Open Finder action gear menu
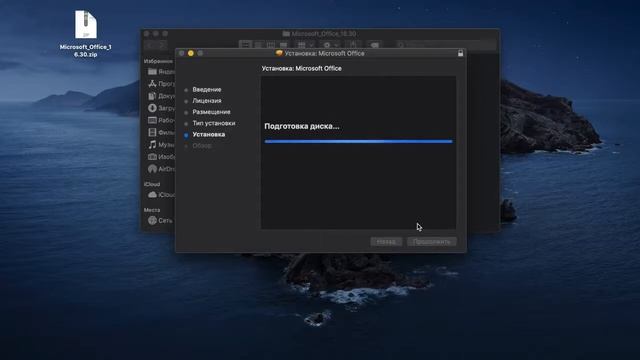The height and width of the screenshot is (360, 640). pyautogui.click(x=331, y=44)
